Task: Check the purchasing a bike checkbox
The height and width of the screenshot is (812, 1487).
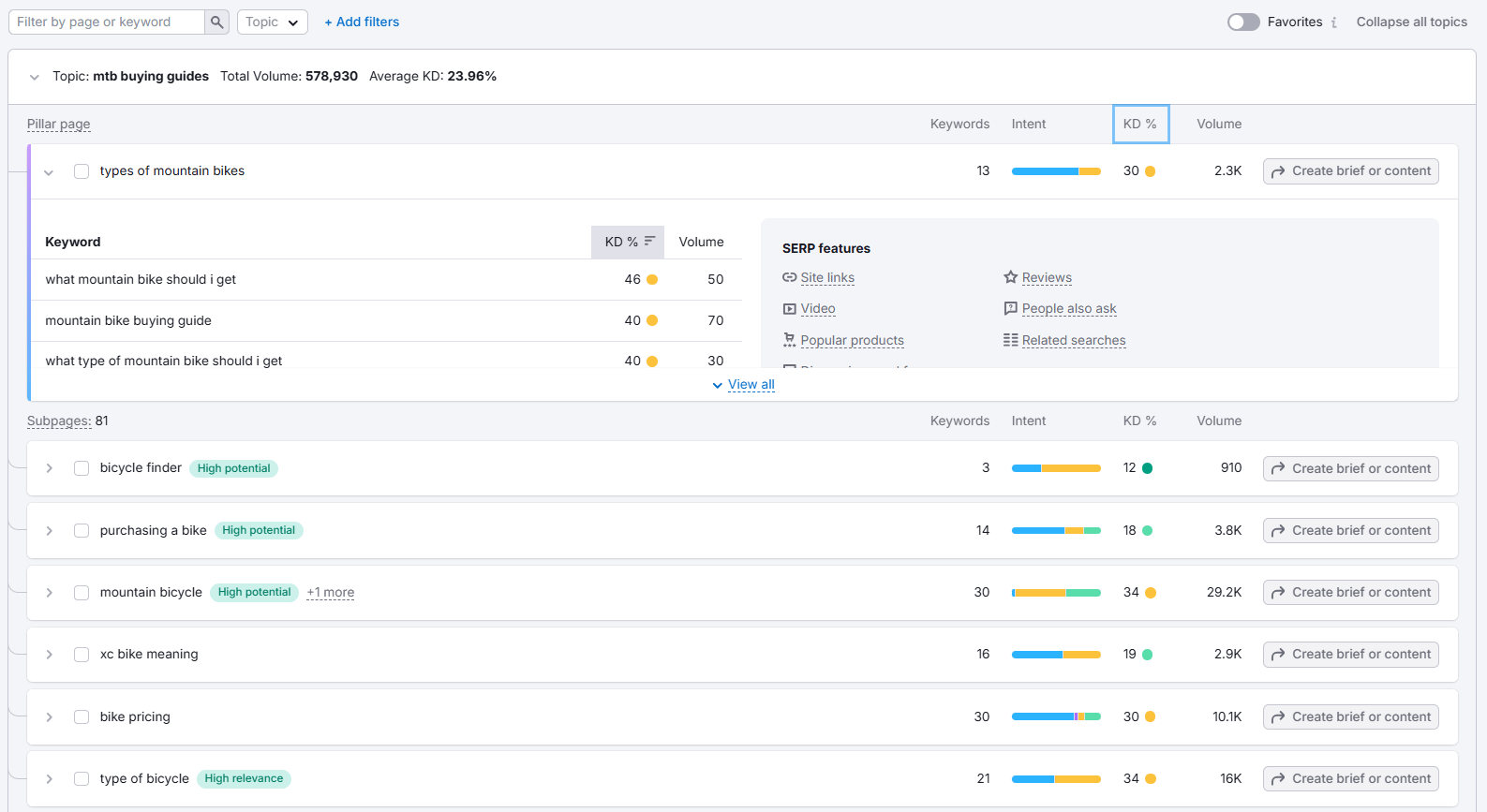Action: (x=82, y=531)
